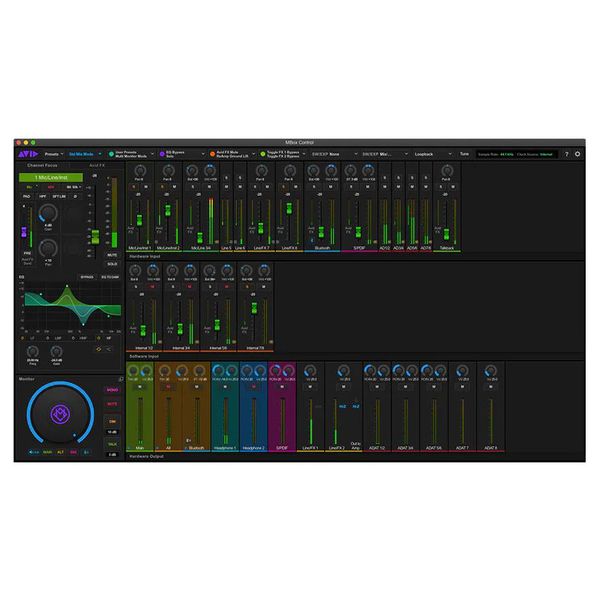Open the settings gear icon
Image resolution: width=600 pixels, height=600 pixels.
(577, 154)
